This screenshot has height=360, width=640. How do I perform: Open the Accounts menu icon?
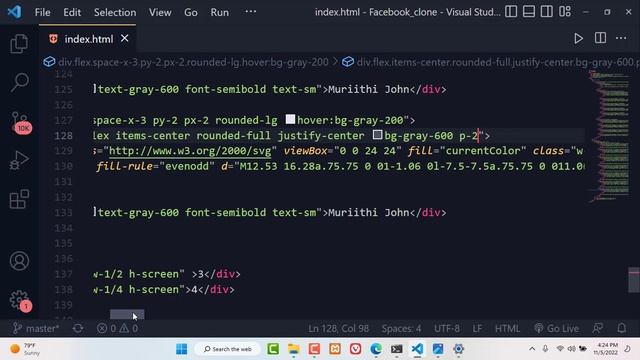(19, 261)
